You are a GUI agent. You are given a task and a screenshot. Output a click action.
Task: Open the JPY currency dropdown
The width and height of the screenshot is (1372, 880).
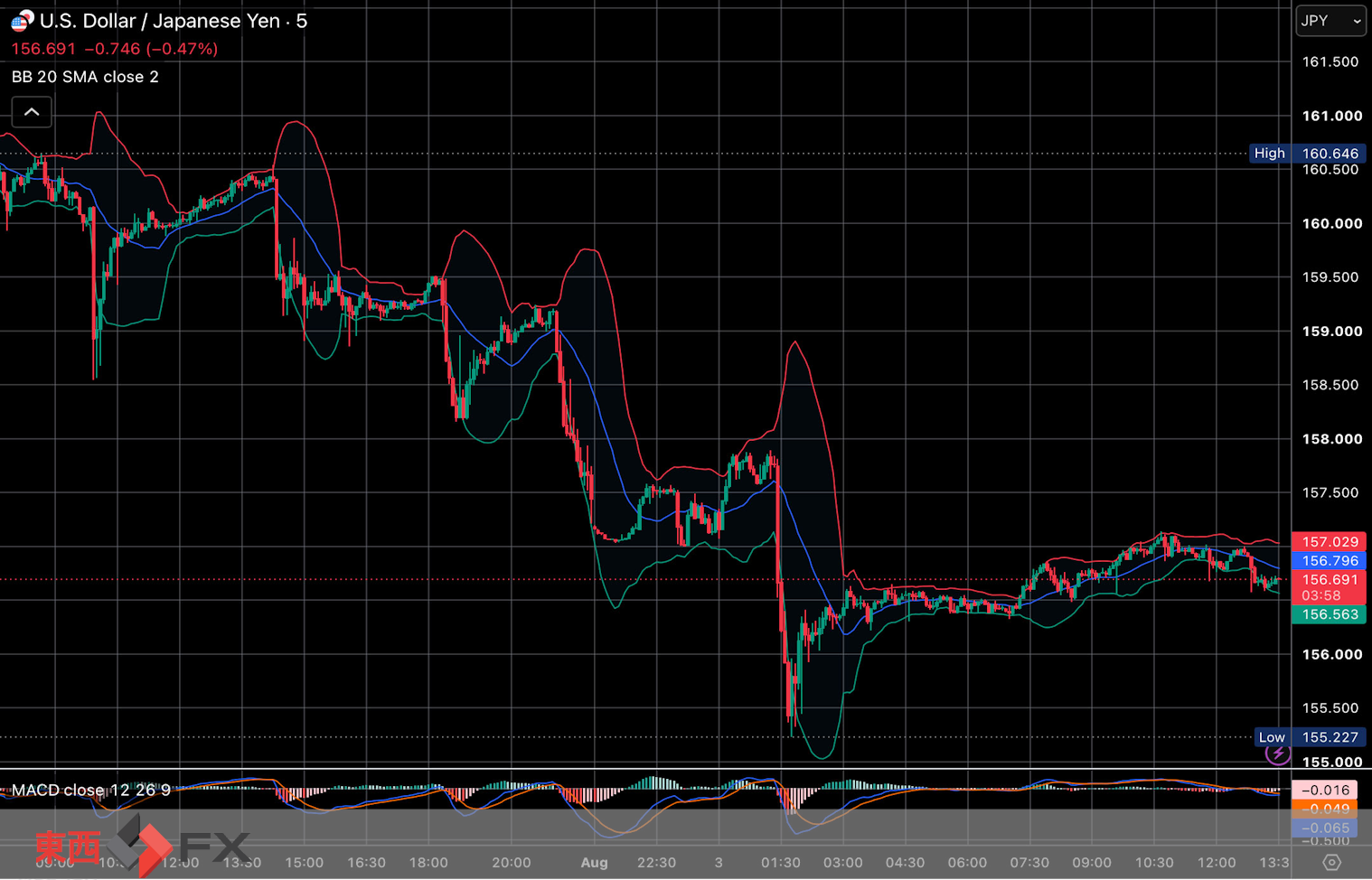[1330, 20]
